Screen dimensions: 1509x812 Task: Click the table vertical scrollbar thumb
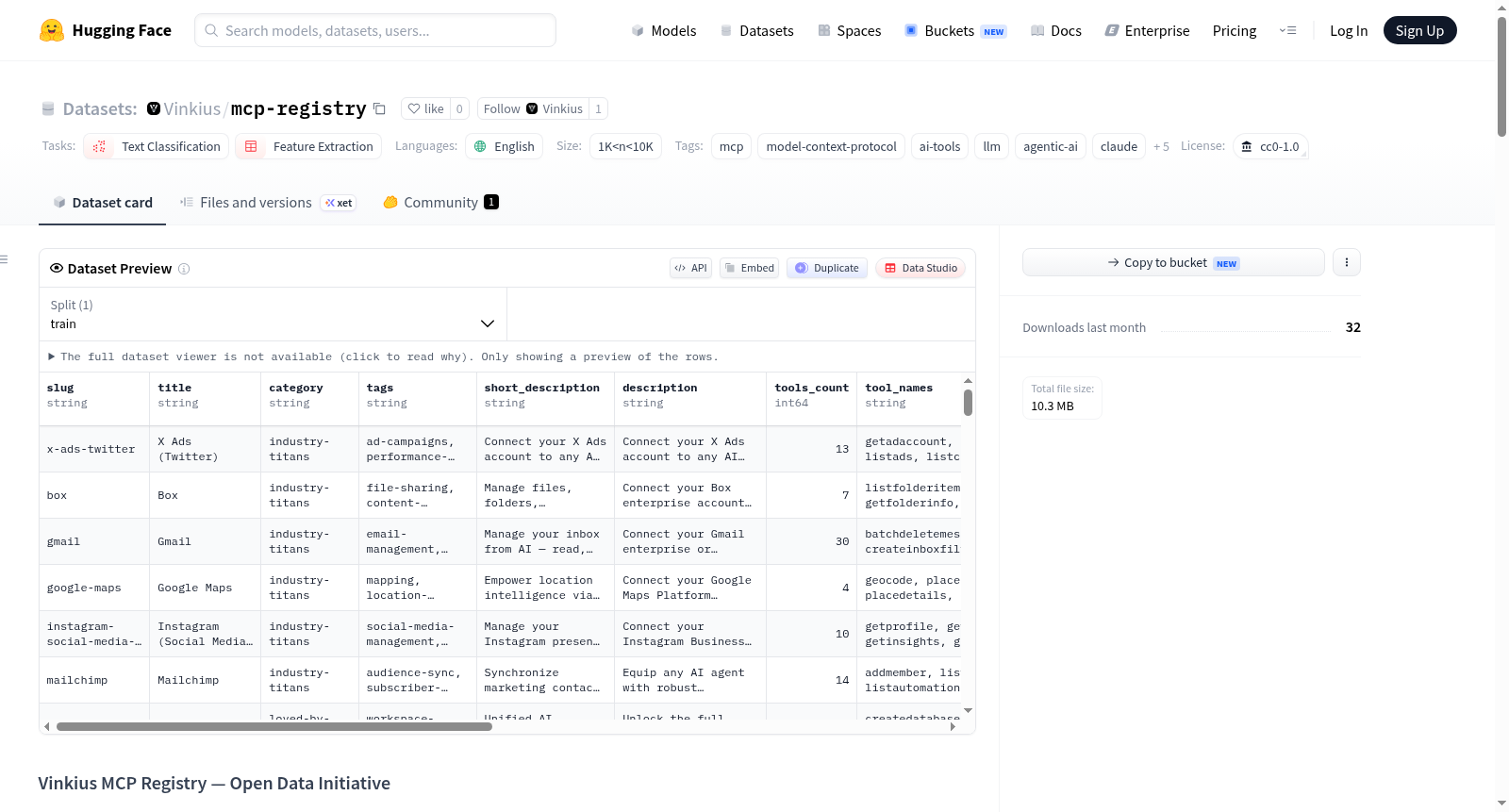coord(968,403)
